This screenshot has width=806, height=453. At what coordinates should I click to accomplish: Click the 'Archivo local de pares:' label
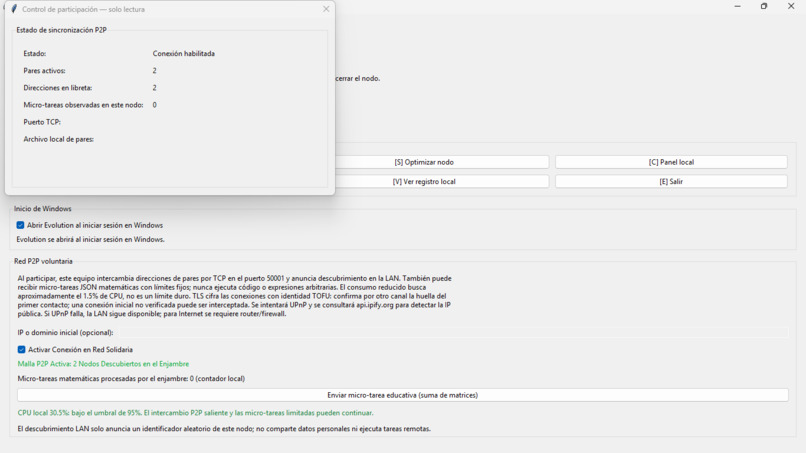pos(59,139)
